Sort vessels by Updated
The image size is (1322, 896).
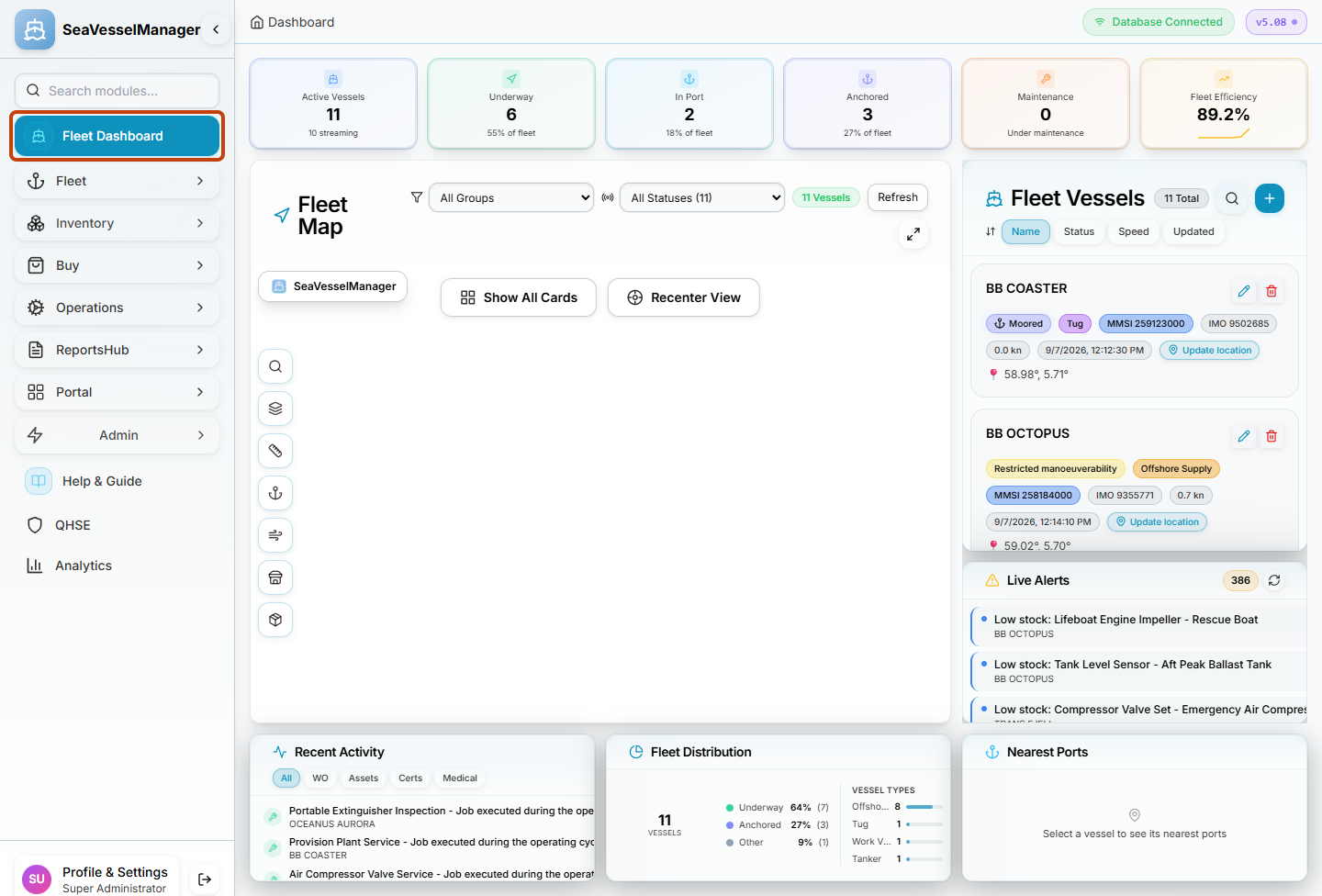pyautogui.click(x=1193, y=231)
